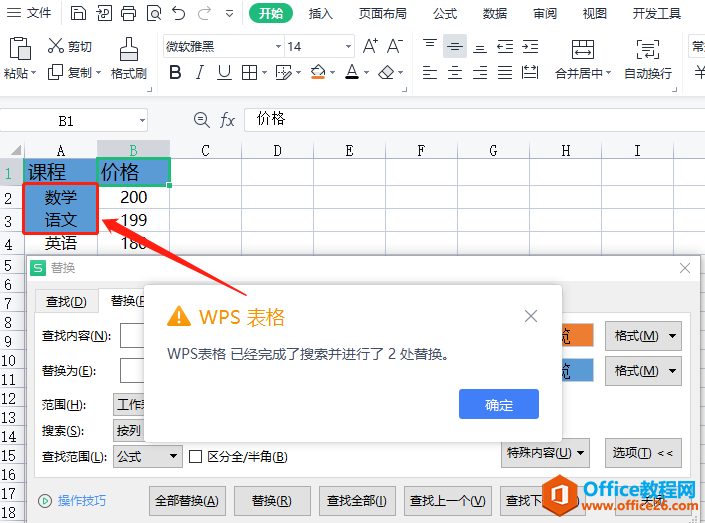Open the 特殊内容 dropdown button

545,453
